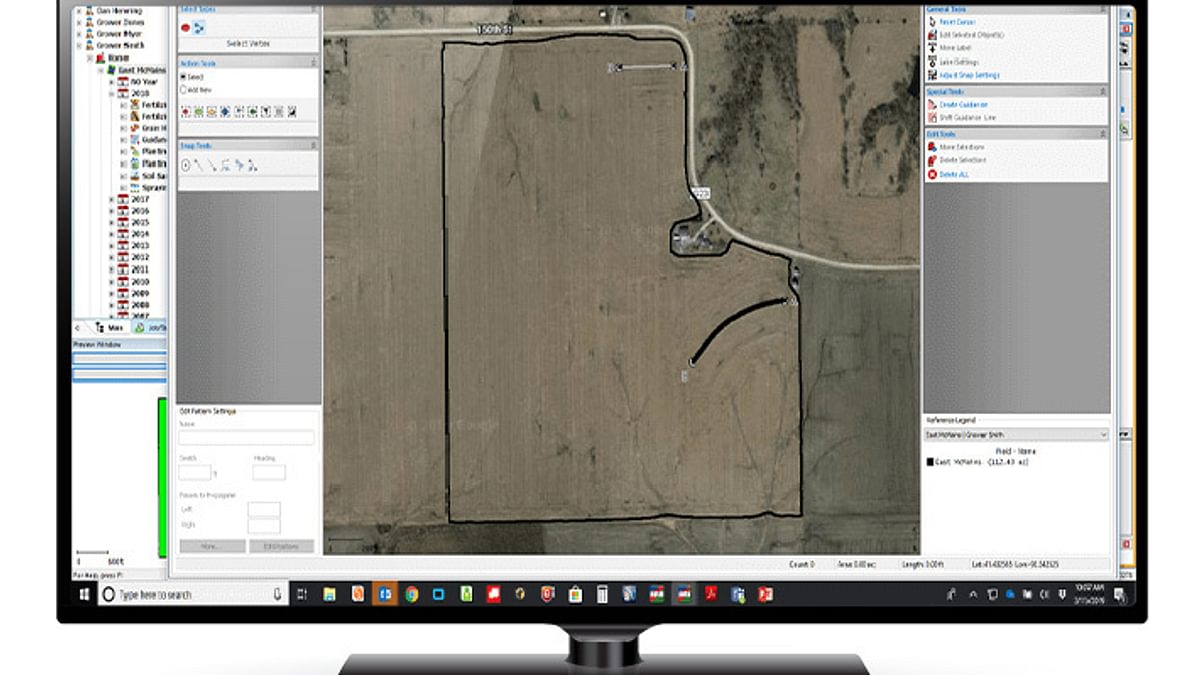Choose the red polygon select type icon
Viewport: 1200px width, 675px height.
click(x=186, y=28)
